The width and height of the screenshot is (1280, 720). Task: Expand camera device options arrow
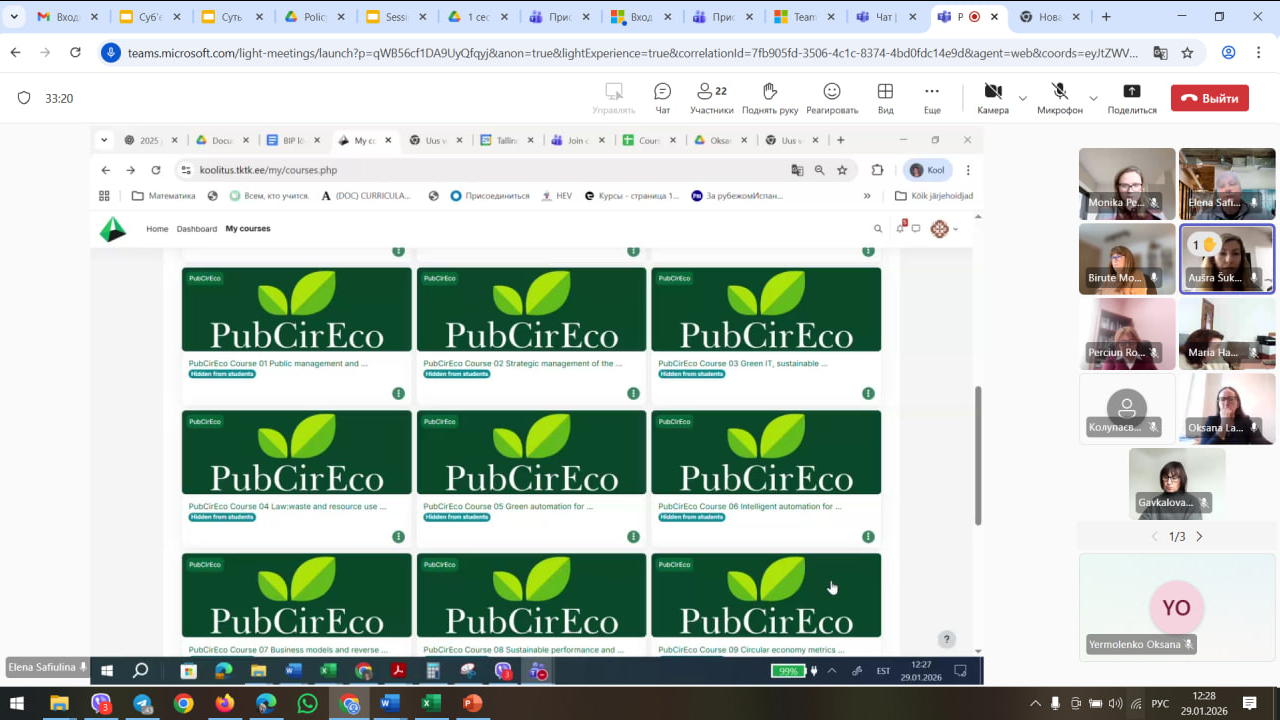click(1022, 98)
